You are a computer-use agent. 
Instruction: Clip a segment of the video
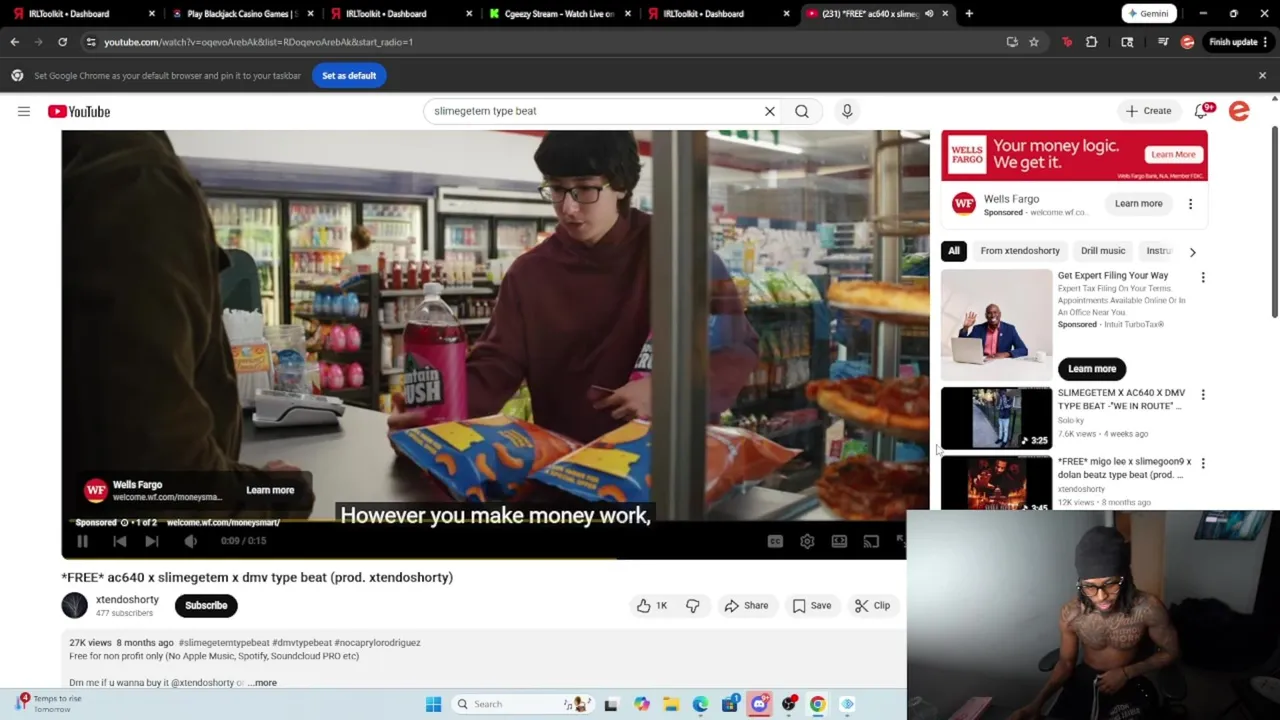pos(872,605)
